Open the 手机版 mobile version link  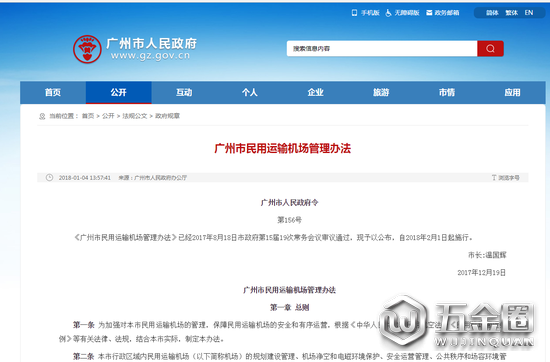(370, 13)
